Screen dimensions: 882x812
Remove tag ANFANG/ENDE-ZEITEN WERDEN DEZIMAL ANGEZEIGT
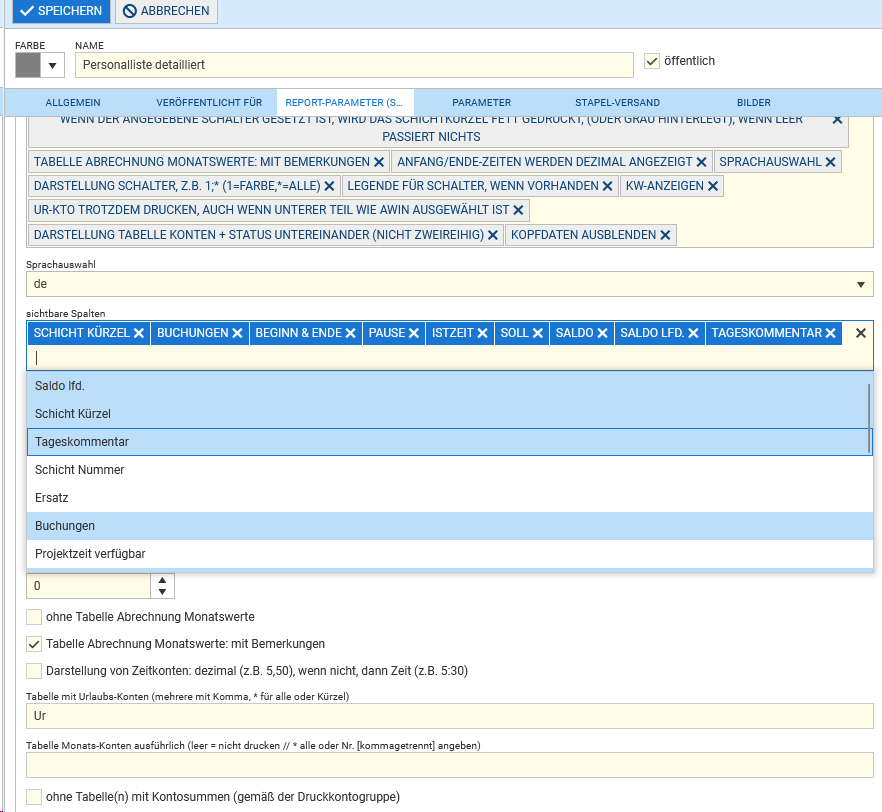(x=701, y=162)
